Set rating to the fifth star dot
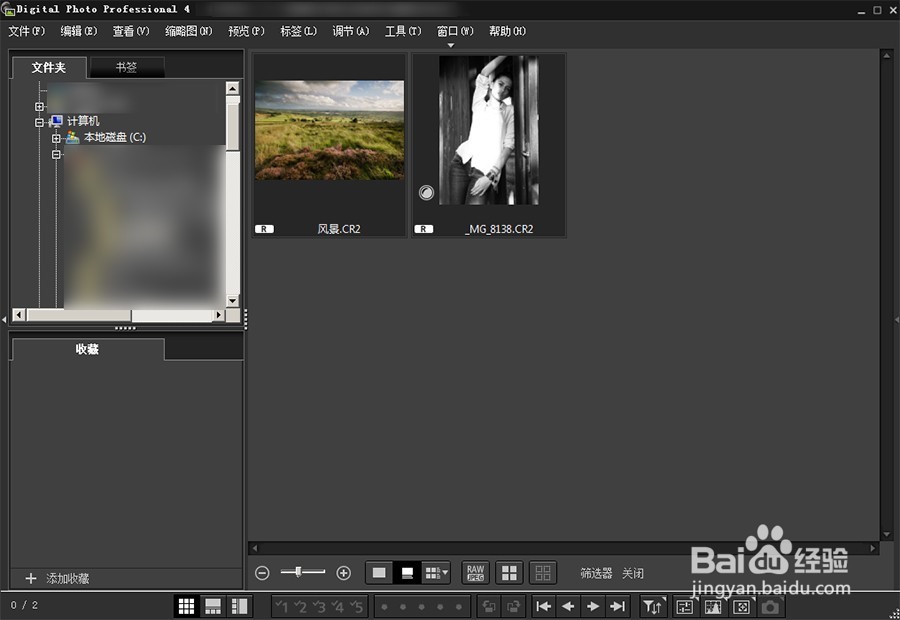The height and width of the screenshot is (620, 900). pyautogui.click(x=459, y=607)
